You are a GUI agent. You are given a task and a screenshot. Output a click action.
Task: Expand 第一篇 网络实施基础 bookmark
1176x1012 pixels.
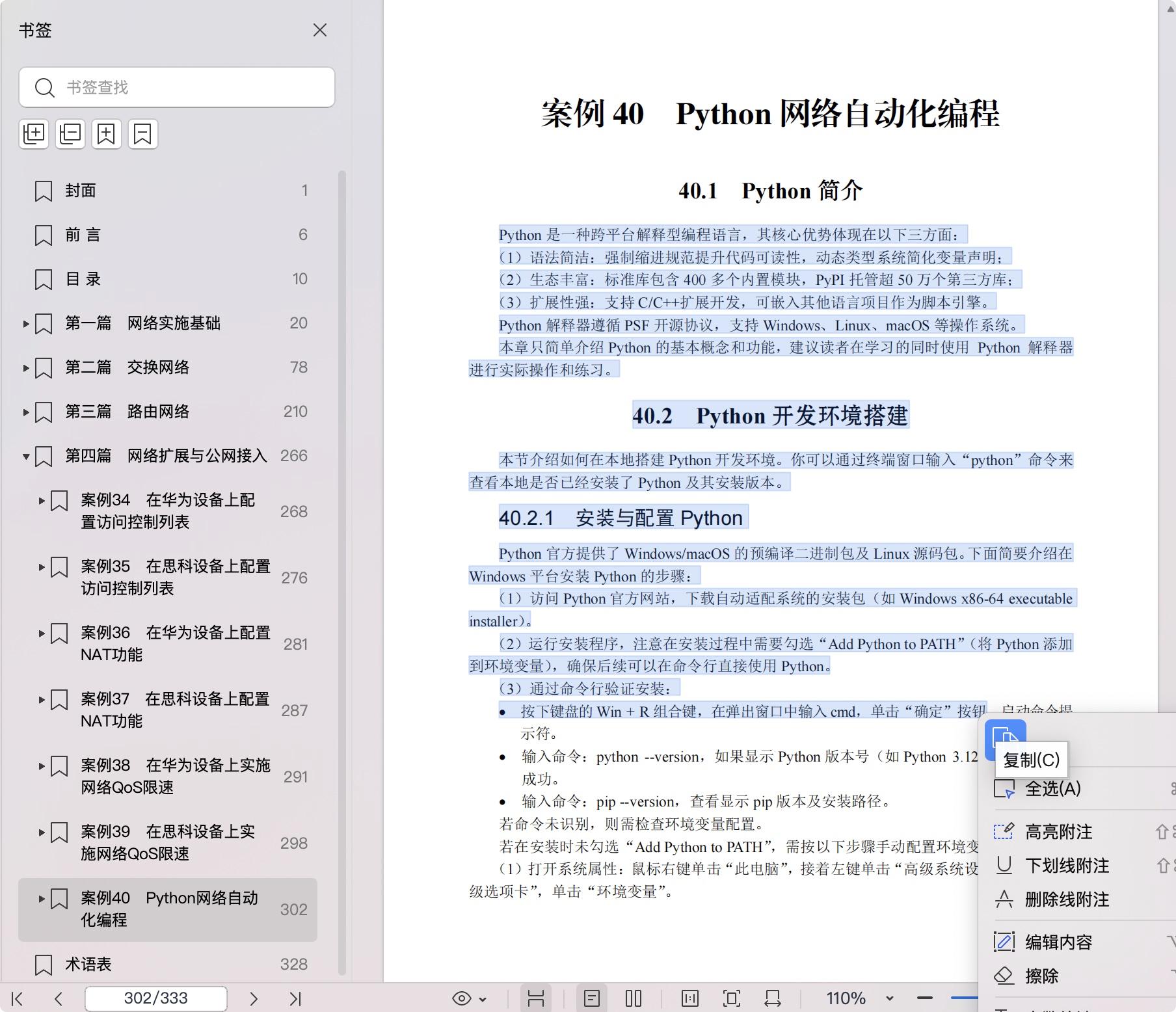point(26,323)
